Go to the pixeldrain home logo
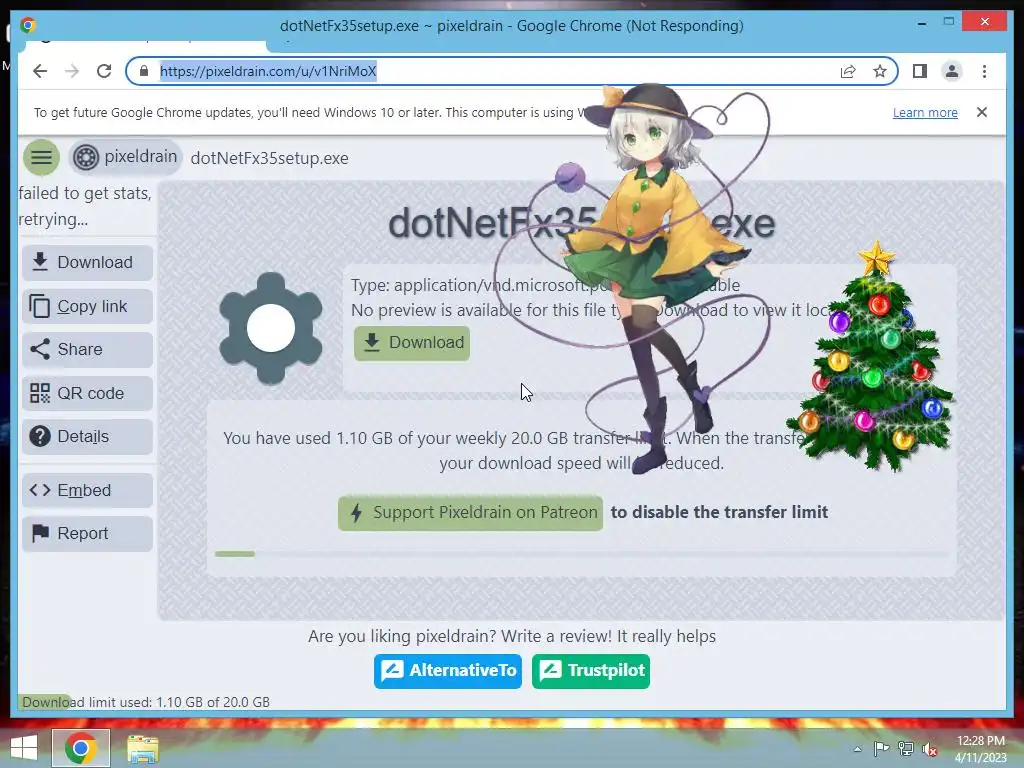This screenshot has width=1024, height=768. tap(125, 157)
